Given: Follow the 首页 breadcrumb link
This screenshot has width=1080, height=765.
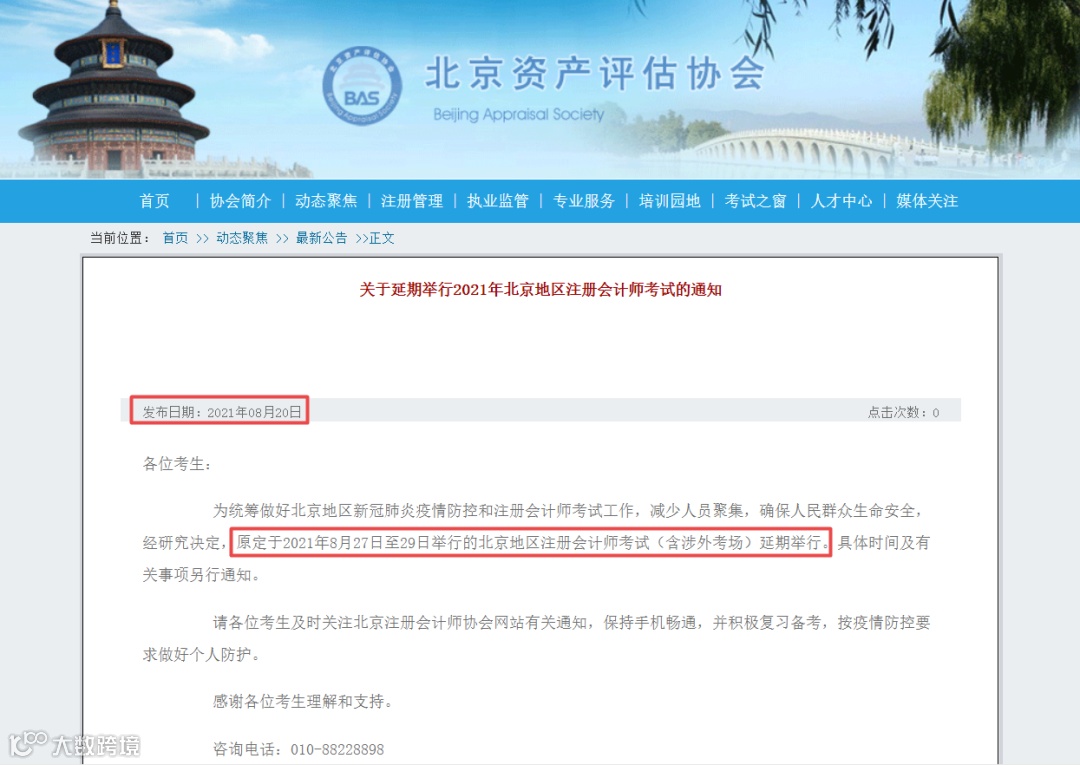Looking at the screenshot, I should pyautogui.click(x=175, y=238).
